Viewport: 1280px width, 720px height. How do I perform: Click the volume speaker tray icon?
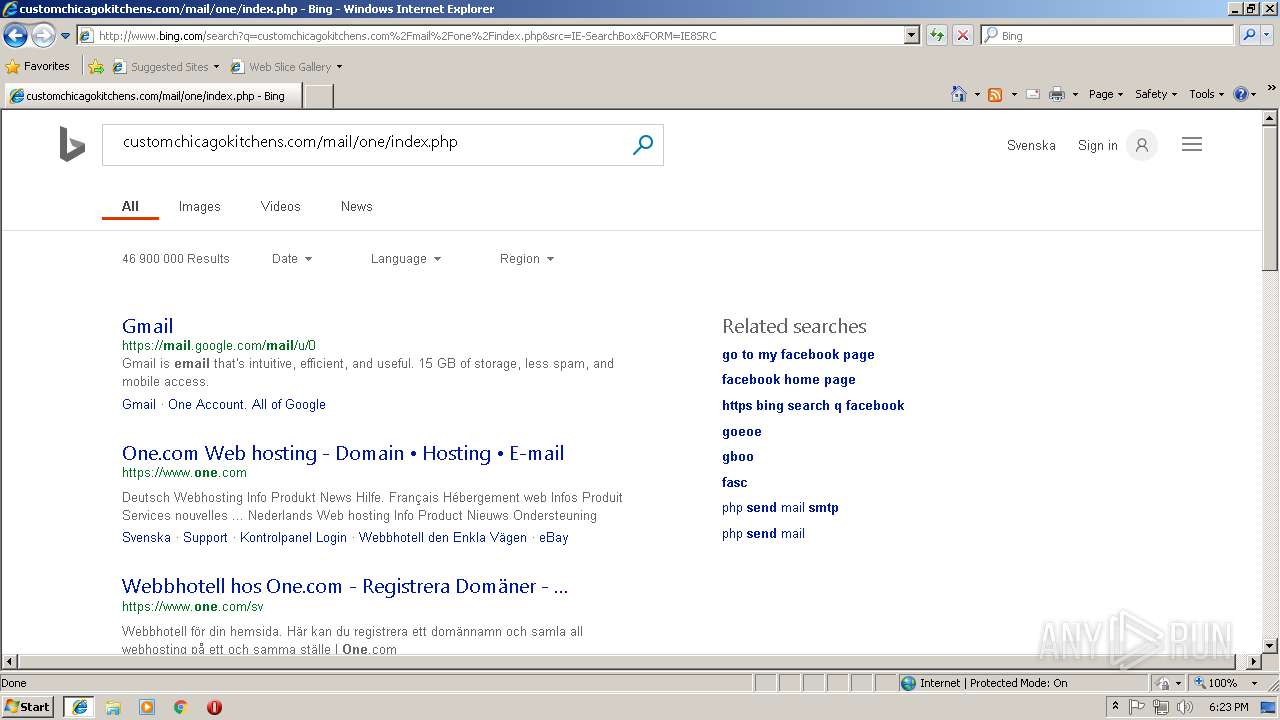(x=1185, y=707)
